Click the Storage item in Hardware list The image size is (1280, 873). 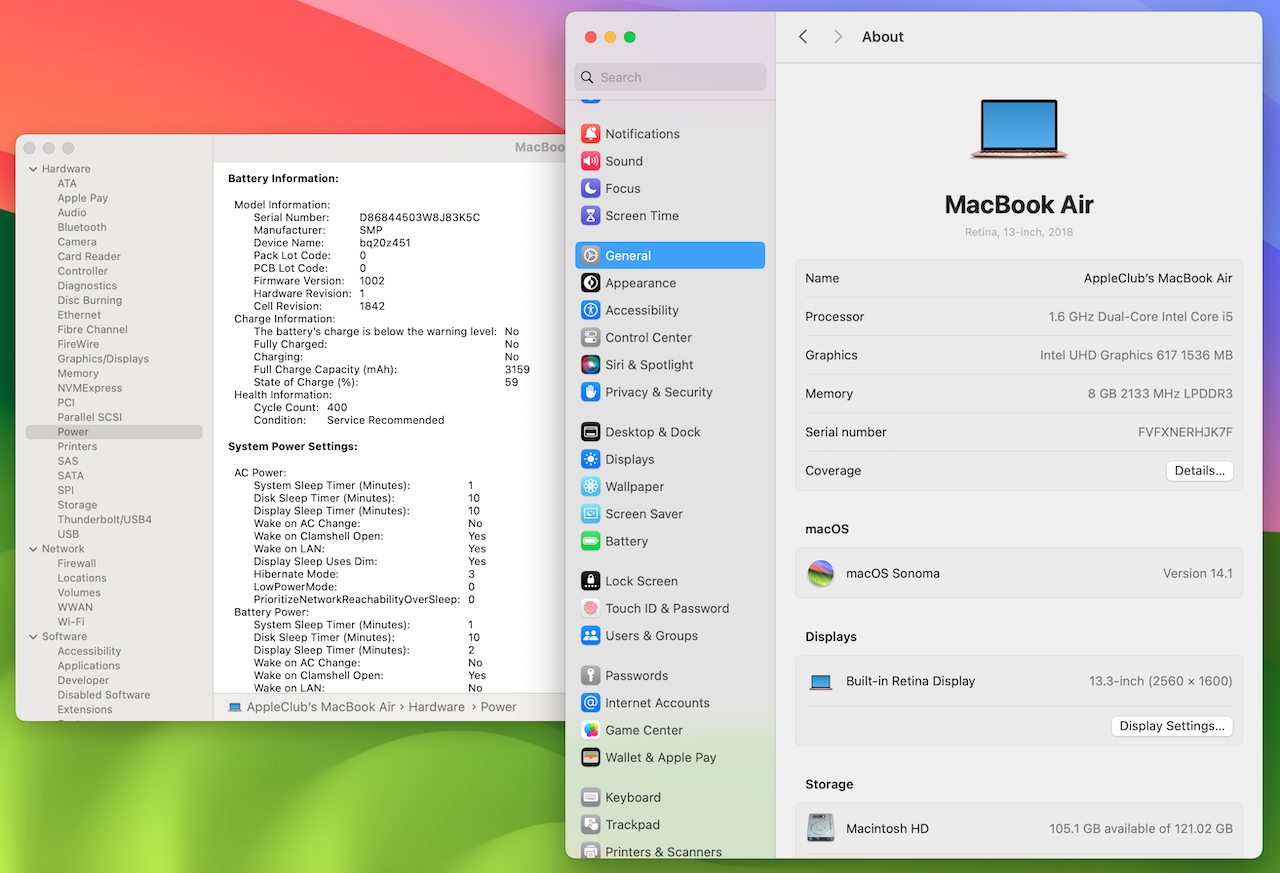point(77,505)
